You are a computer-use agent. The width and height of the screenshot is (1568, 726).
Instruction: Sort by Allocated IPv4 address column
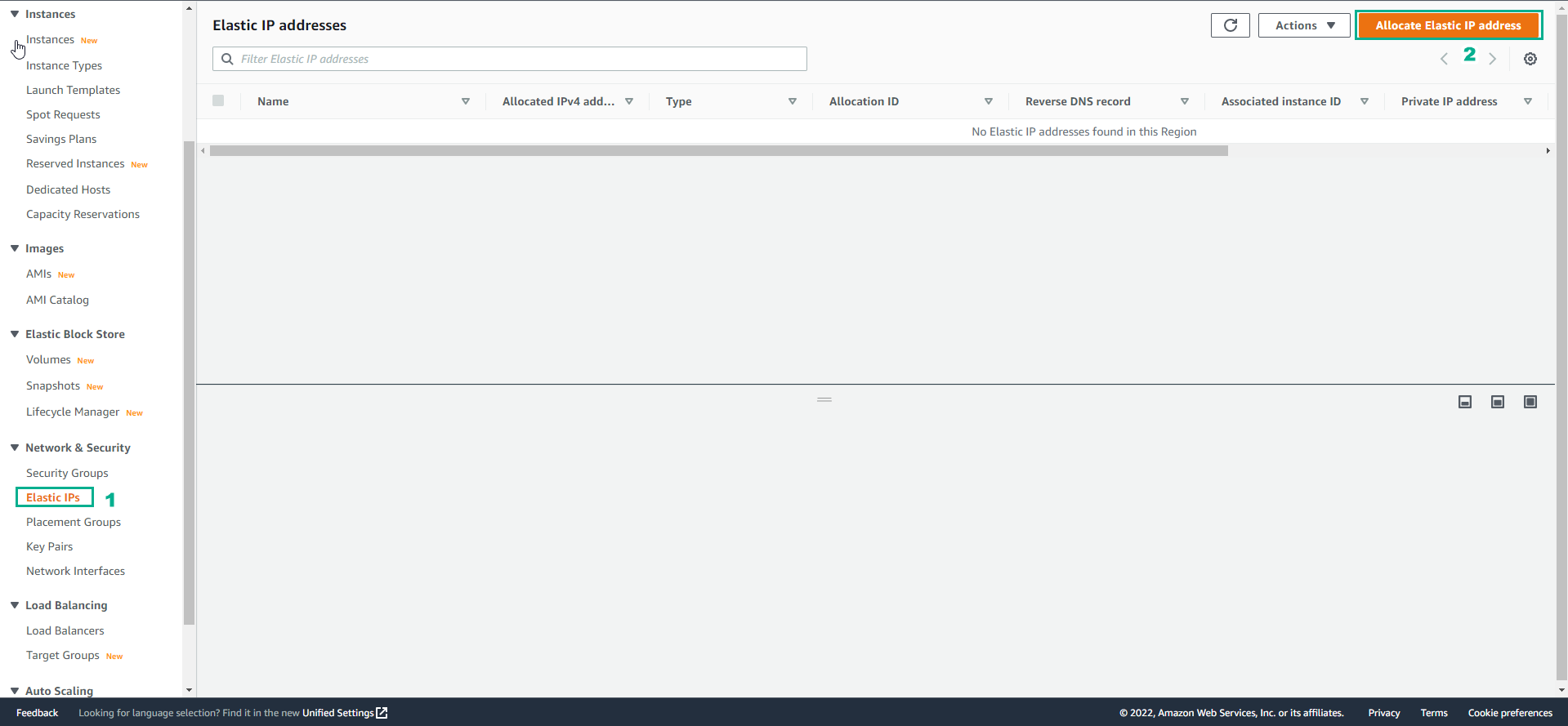pyautogui.click(x=629, y=101)
